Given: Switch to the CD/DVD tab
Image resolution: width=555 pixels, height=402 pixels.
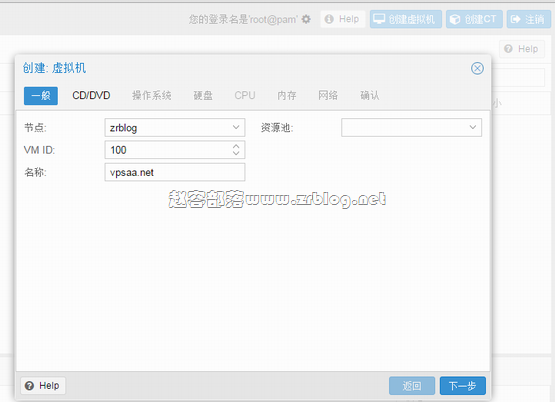Looking at the screenshot, I should (x=91, y=96).
